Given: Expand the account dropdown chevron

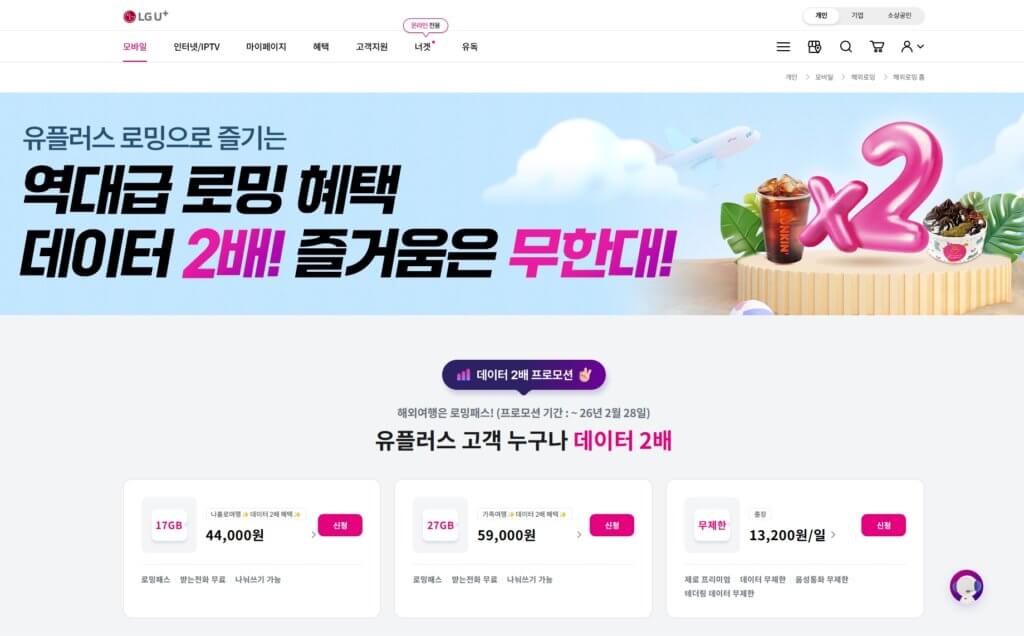Looking at the screenshot, I should click(x=921, y=46).
